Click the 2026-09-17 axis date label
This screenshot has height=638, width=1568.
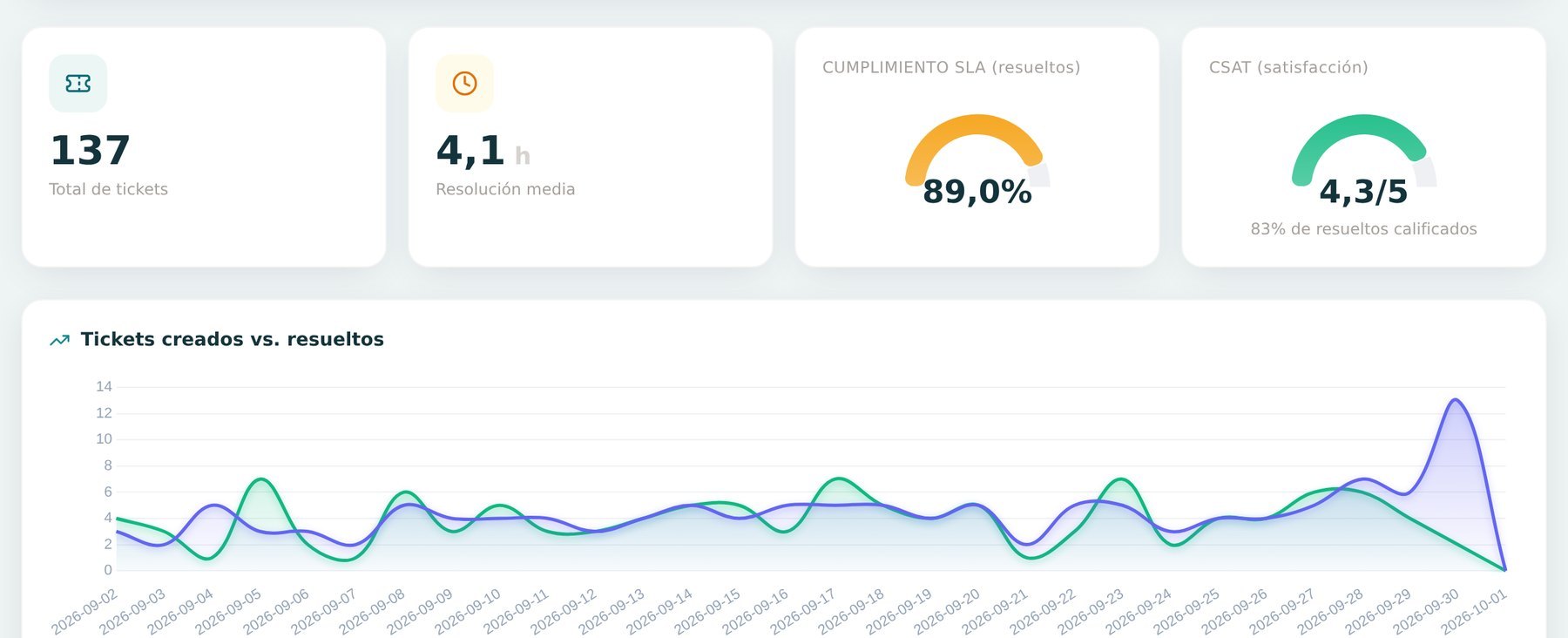tap(804, 611)
